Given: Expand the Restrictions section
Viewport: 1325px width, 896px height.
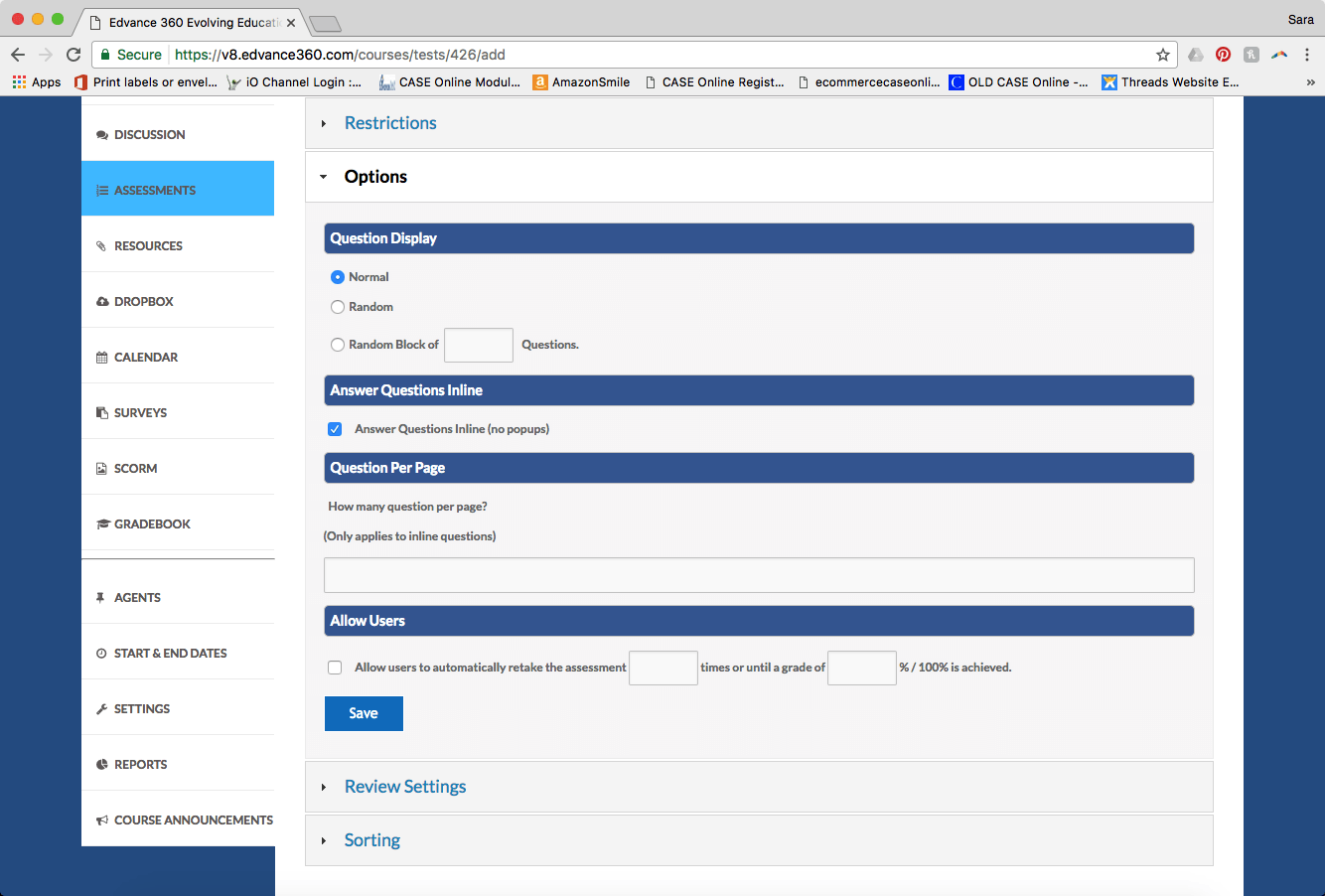Looking at the screenshot, I should coord(390,123).
